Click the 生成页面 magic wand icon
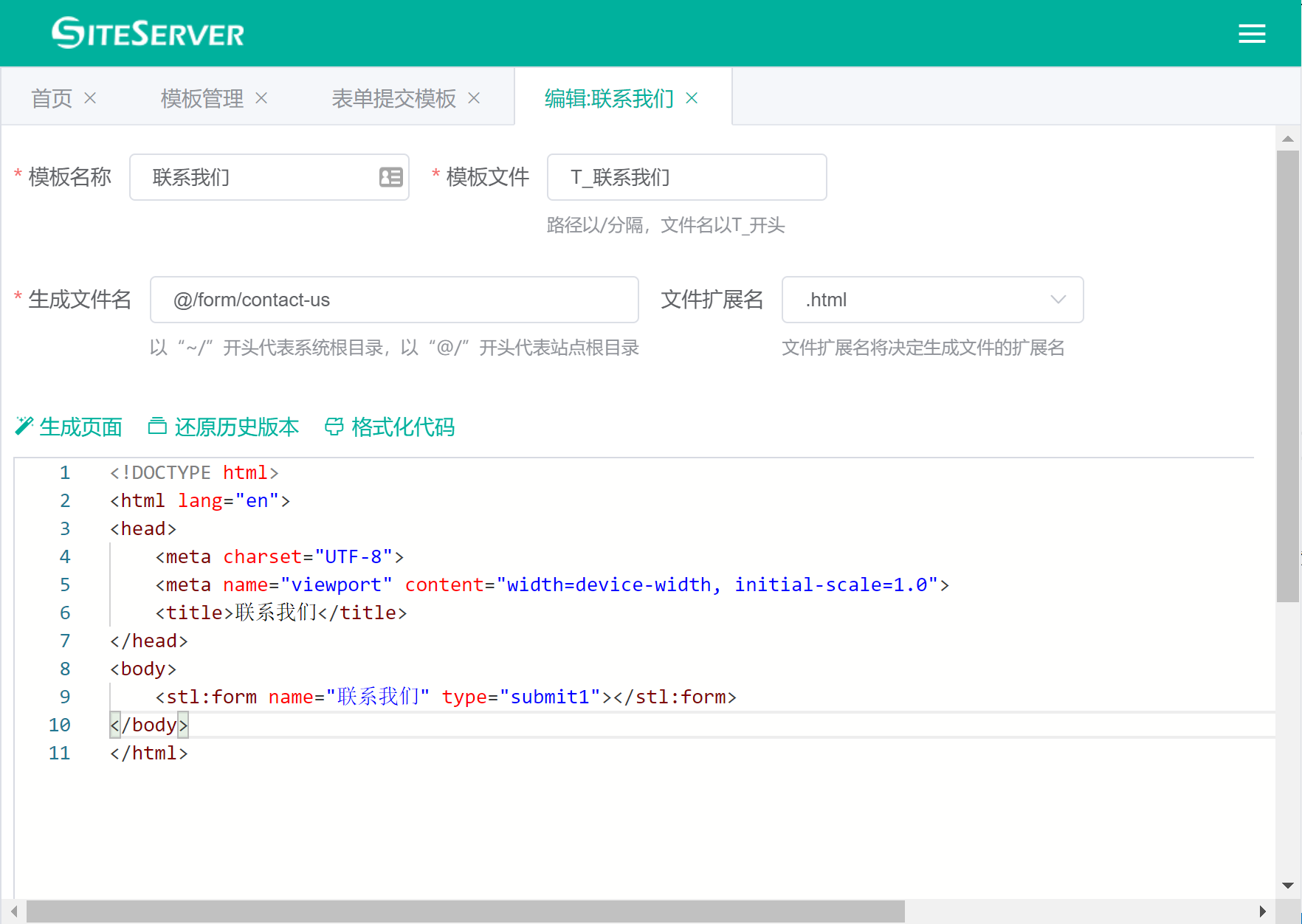The width and height of the screenshot is (1302, 924). [x=24, y=427]
